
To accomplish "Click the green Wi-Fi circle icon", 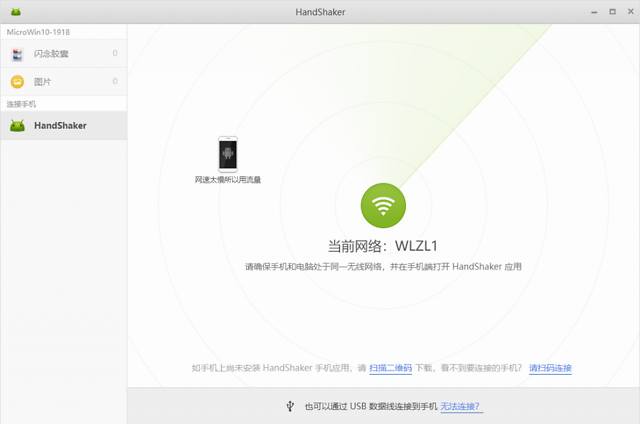I will point(383,205).
